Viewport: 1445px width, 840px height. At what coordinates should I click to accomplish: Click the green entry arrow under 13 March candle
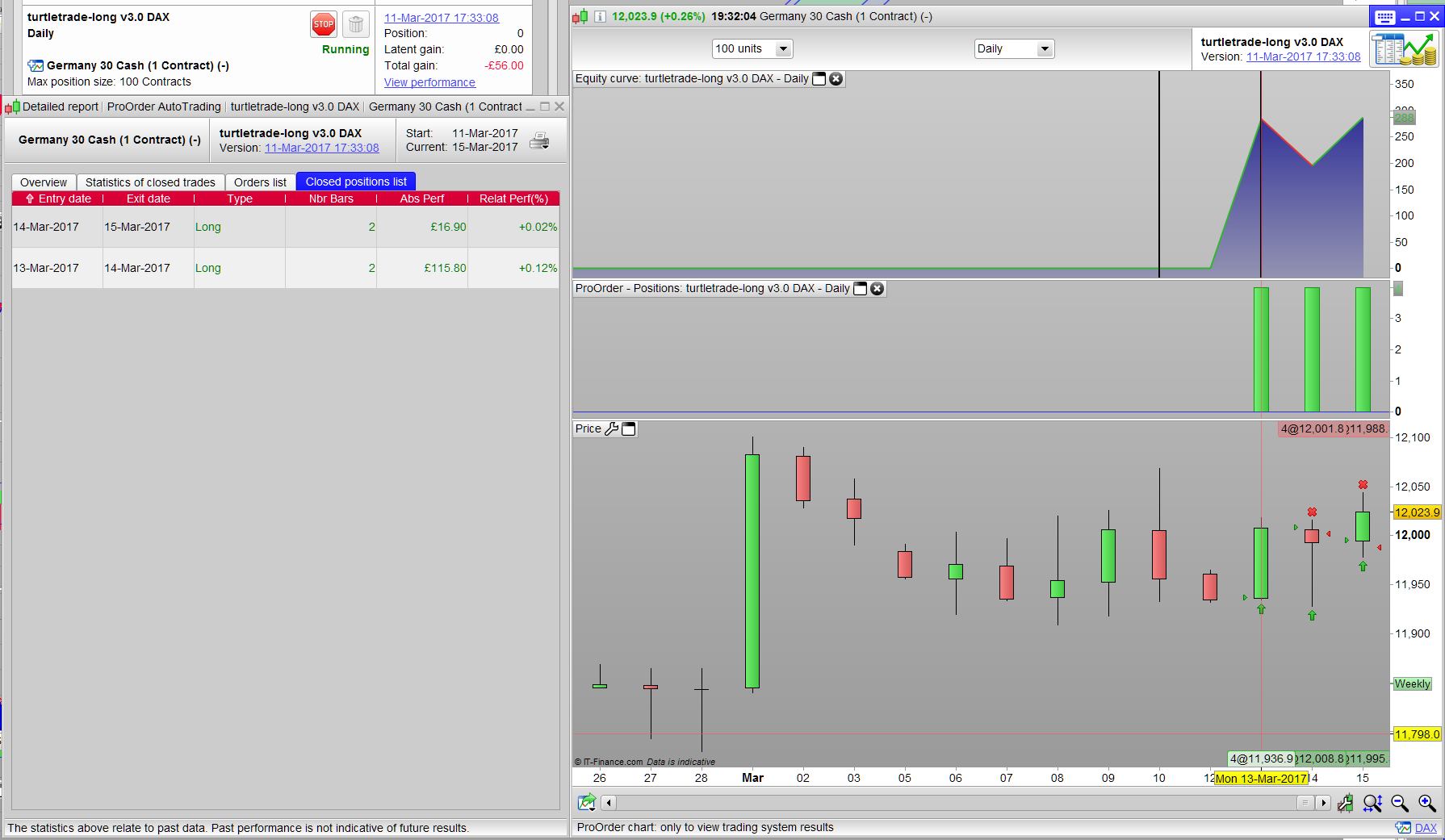(1261, 609)
